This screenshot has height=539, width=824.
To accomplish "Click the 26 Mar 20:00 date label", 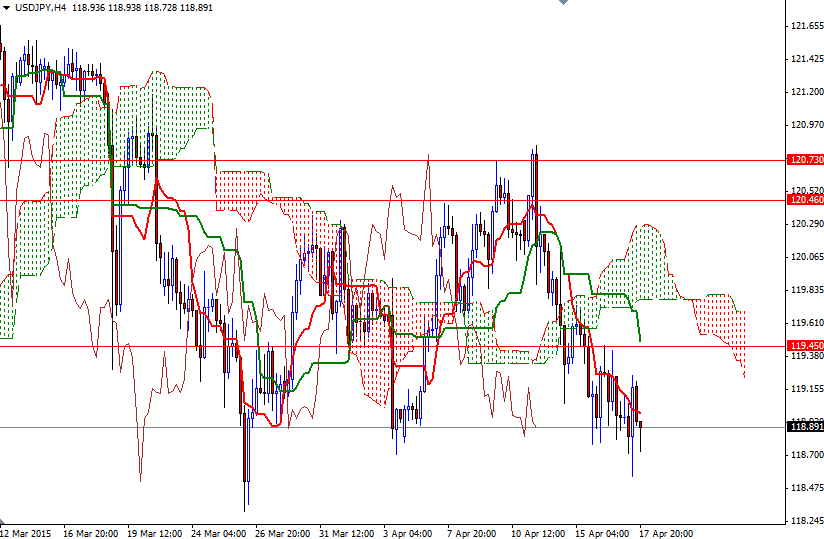I will tap(283, 534).
